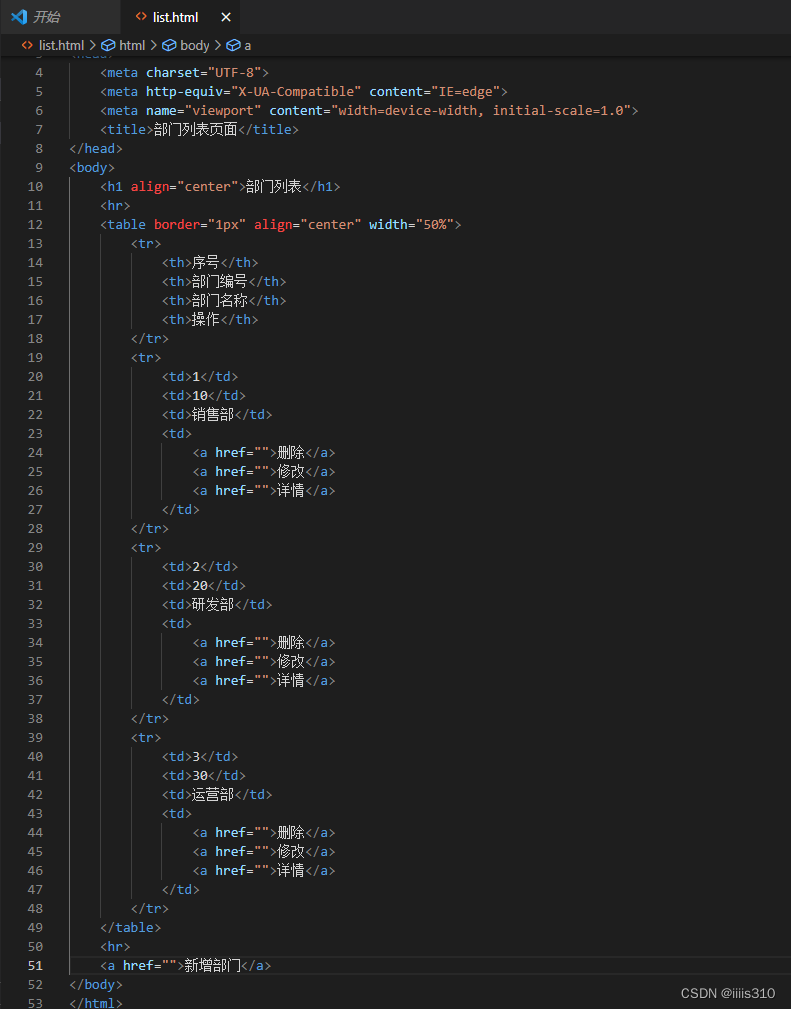Open list.html breadcrumb item
The height and width of the screenshot is (1009, 791).
point(61,46)
